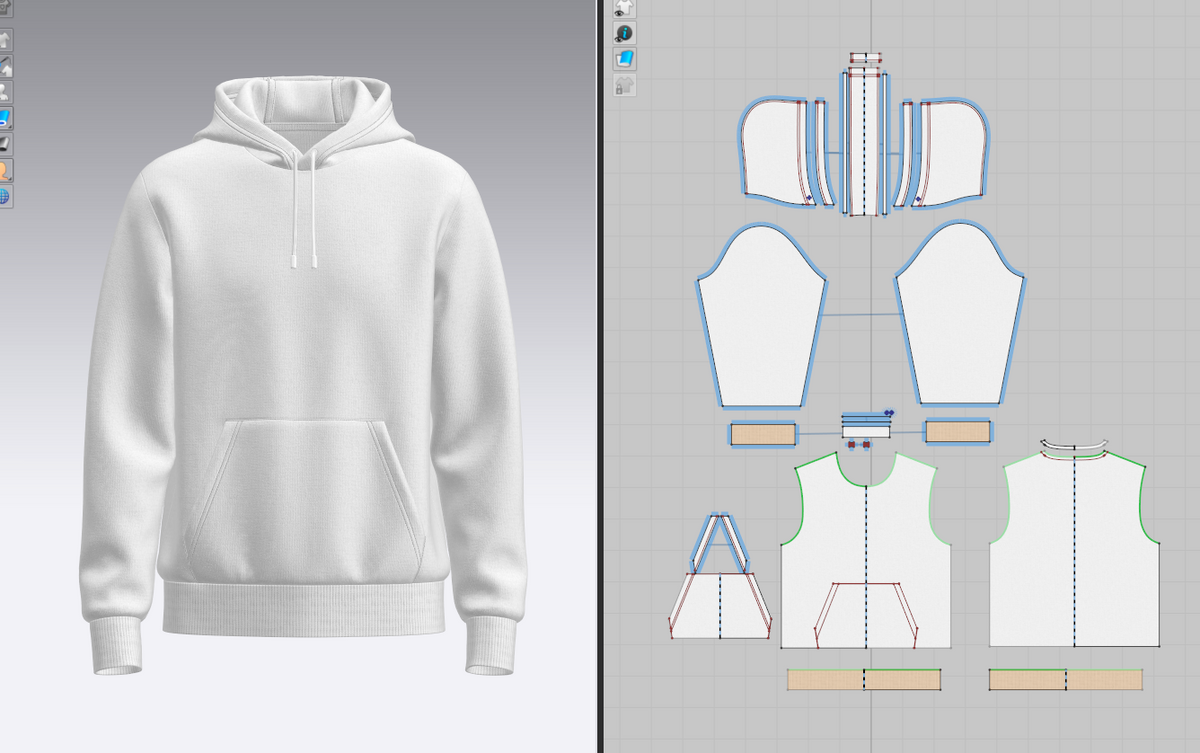Screen dimensions: 1200x753
Task: Click the blue globe icon in 3D toolbar
Action: pos(5,196)
